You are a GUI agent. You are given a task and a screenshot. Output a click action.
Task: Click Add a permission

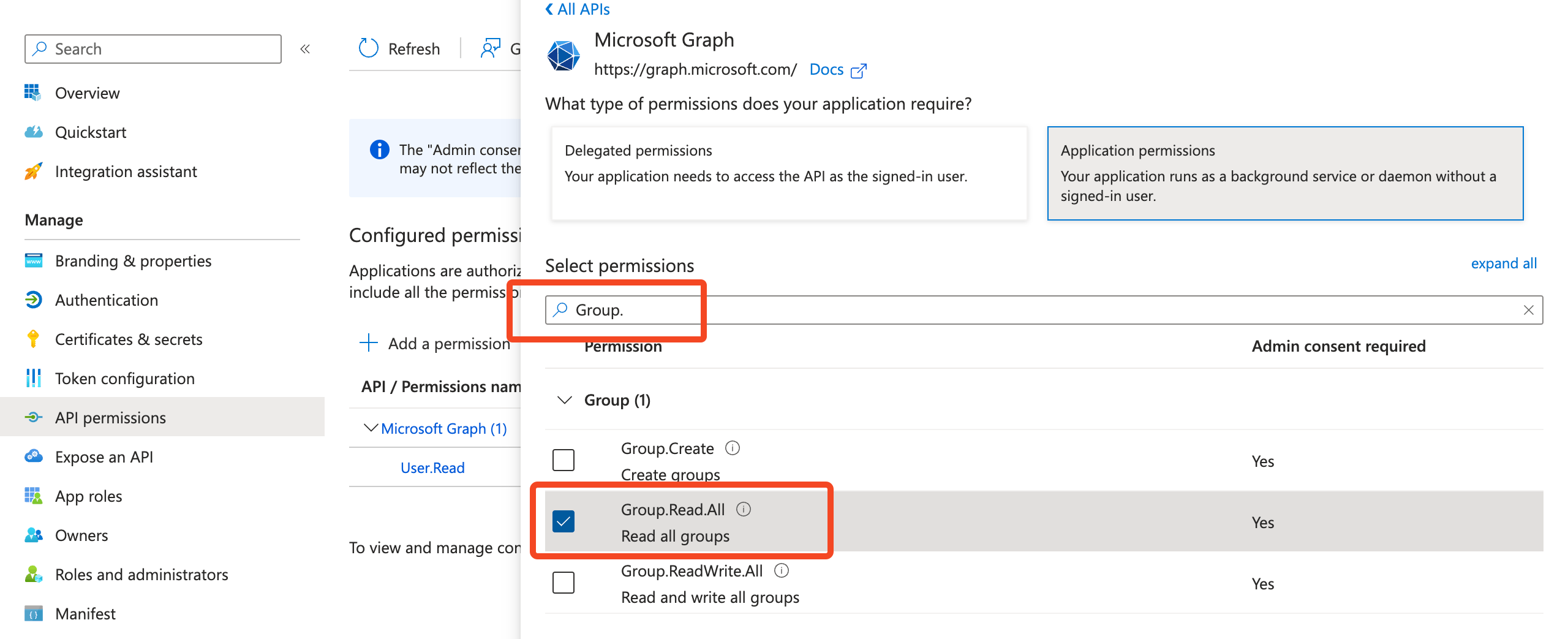435,343
